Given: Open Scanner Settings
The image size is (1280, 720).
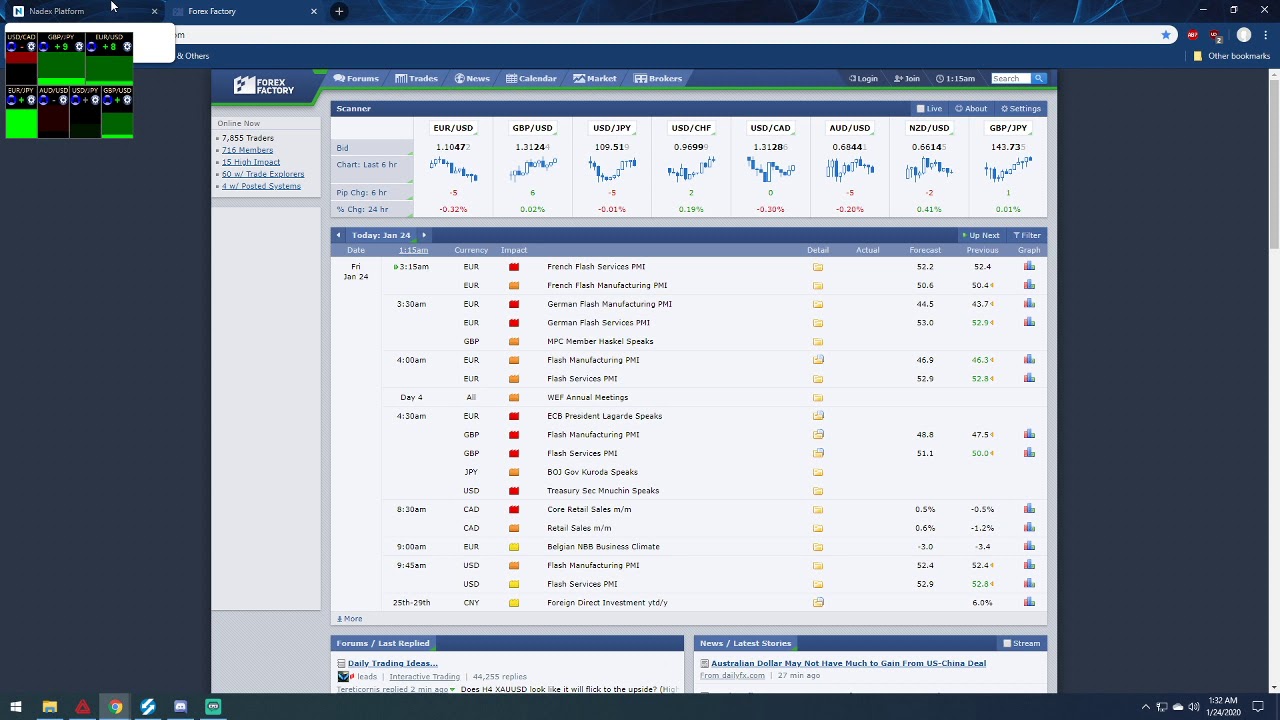Looking at the screenshot, I should [x=1021, y=109].
